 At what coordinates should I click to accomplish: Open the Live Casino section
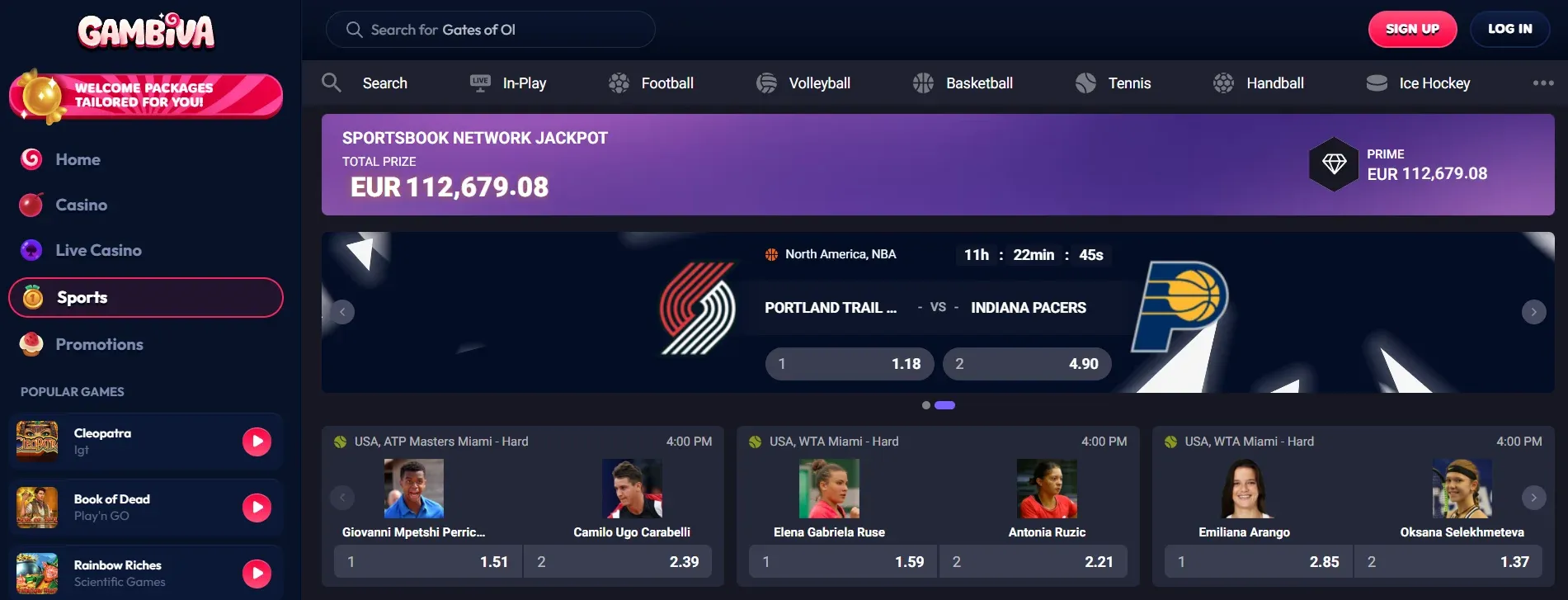pos(98,250)
